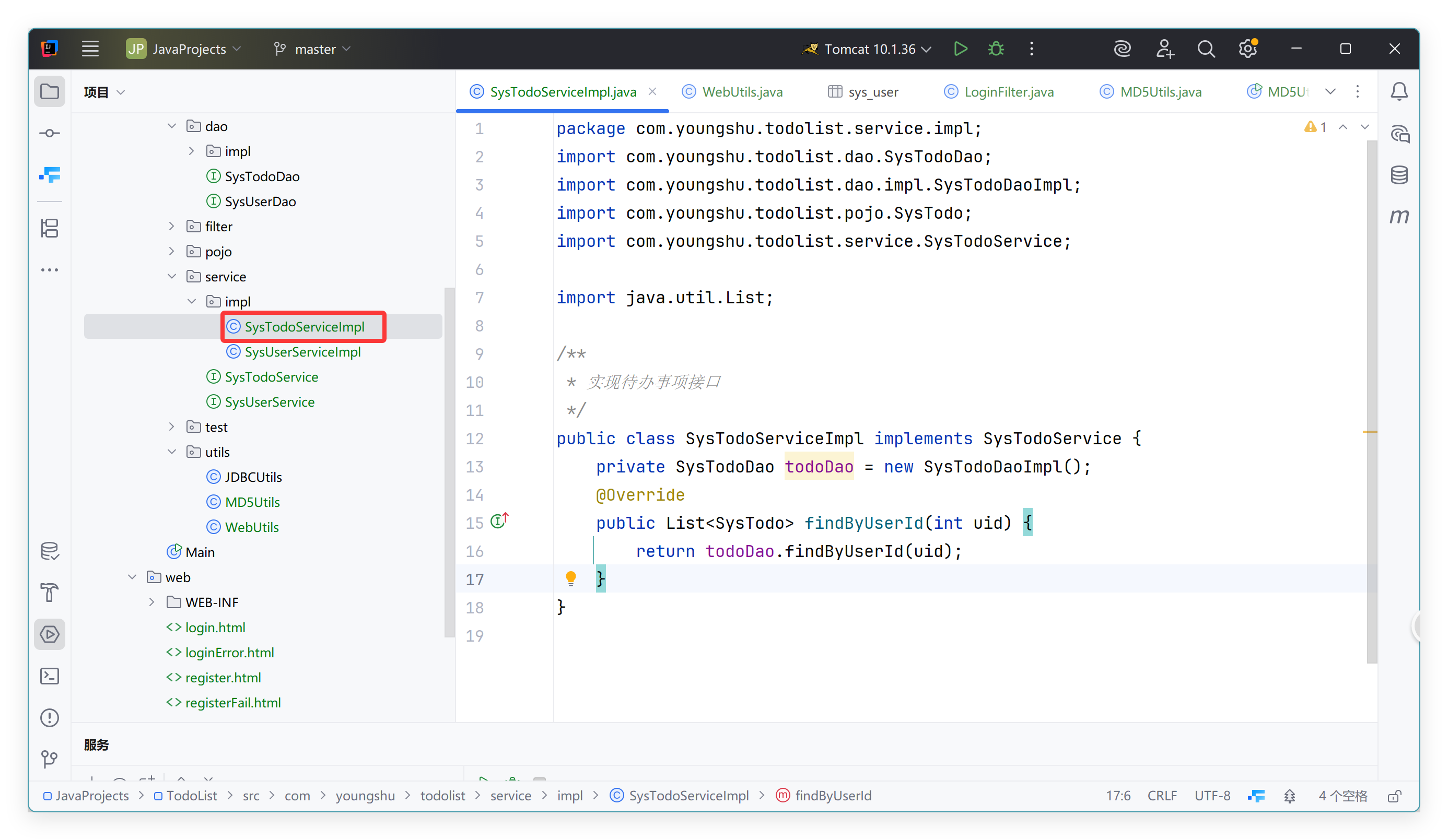Open Tomcat 10.1.36 run configuration dropdown
The image size is (1448, 840).
click(867, 49)
